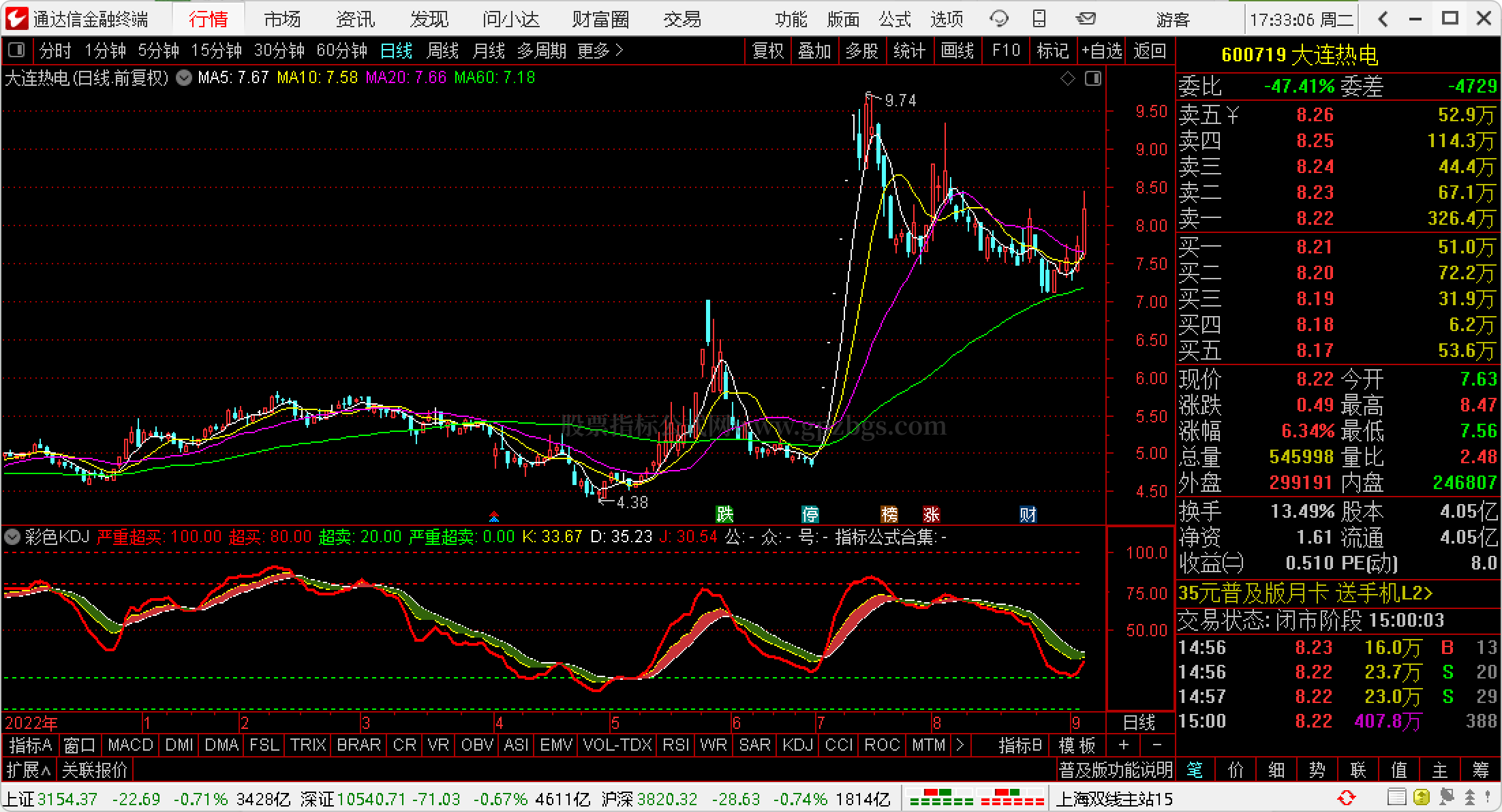Open the red 涨 event marker
The width and height of the screenshot is (1502, 812).
[x=931, y=514]
